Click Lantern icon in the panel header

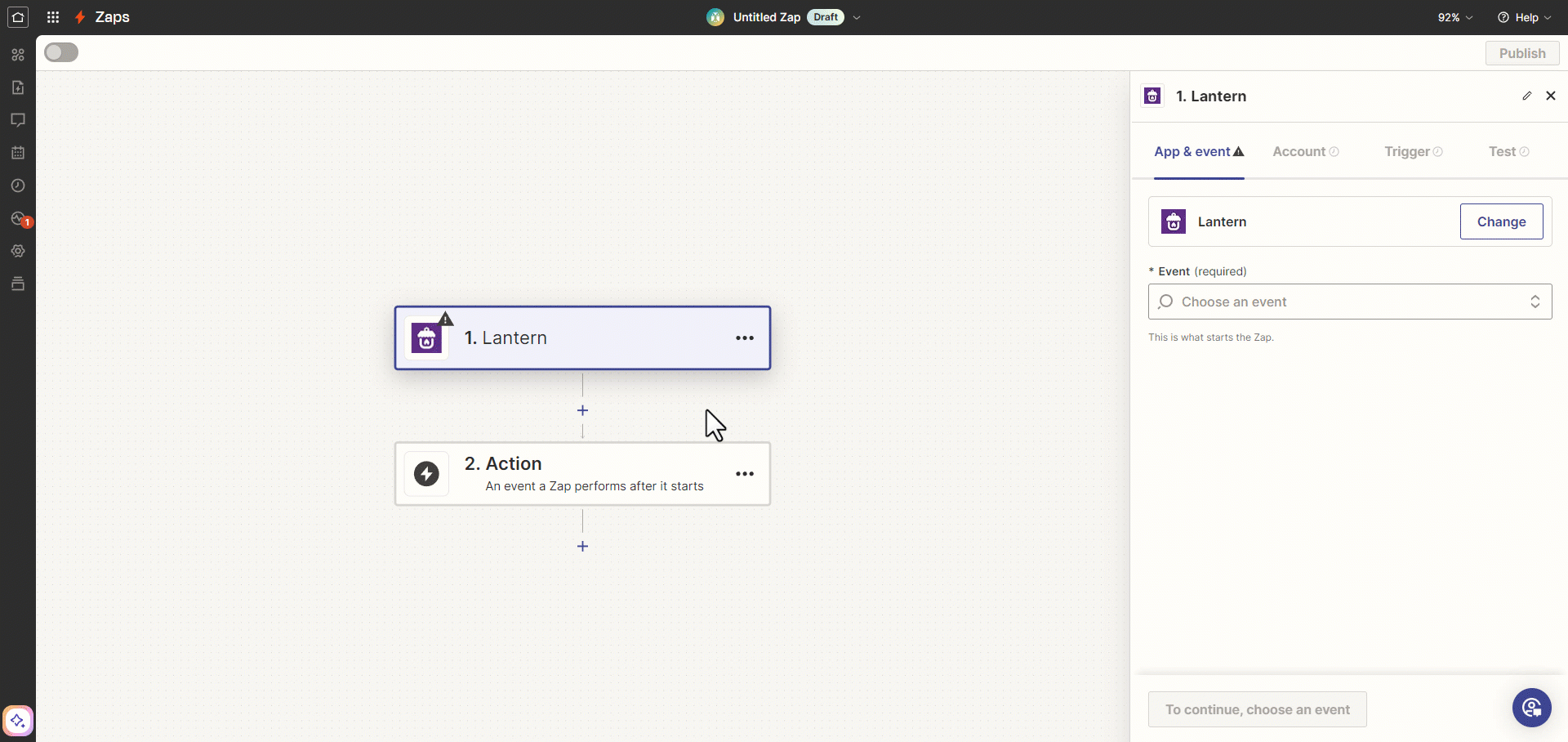(1152, 96)
